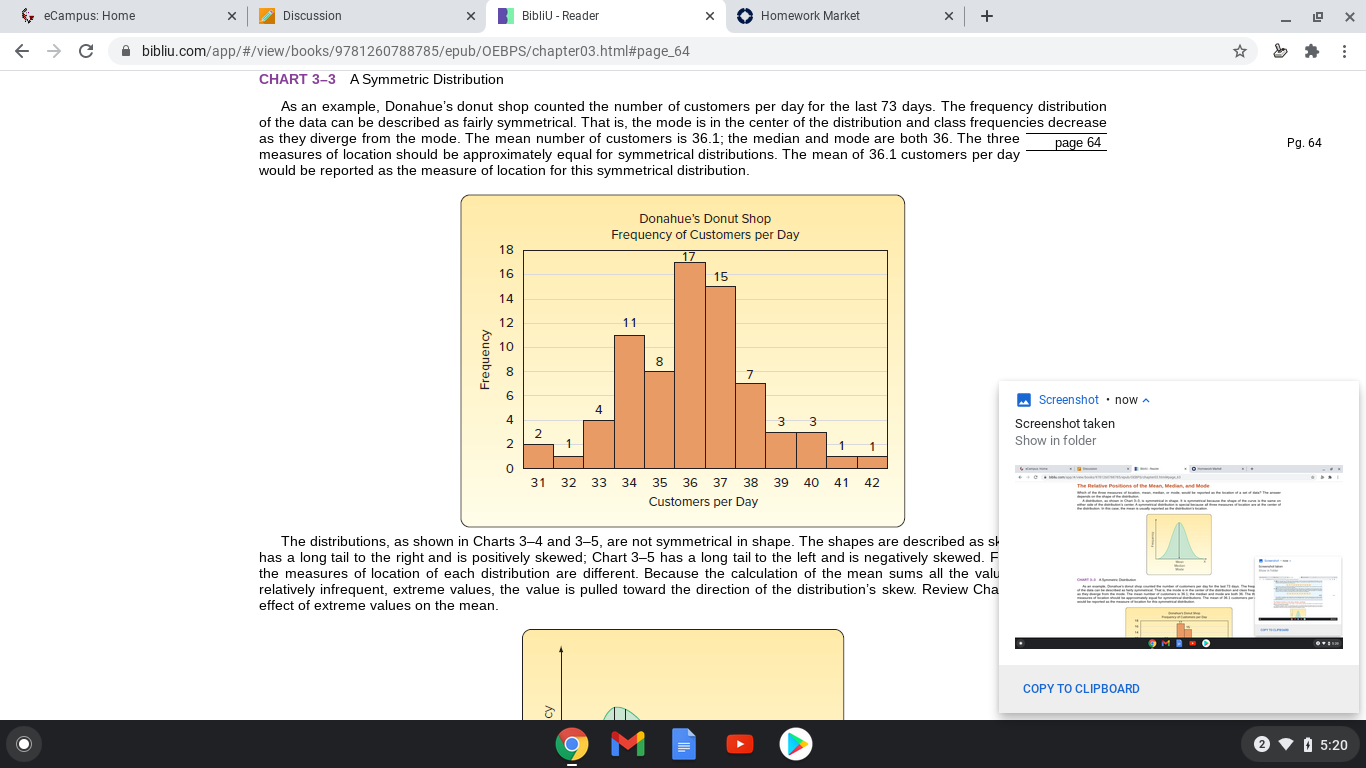Click the bibliu.com address bar
Image resolution: width=1366 pixels, height=768 pixels.
point(668,51)
